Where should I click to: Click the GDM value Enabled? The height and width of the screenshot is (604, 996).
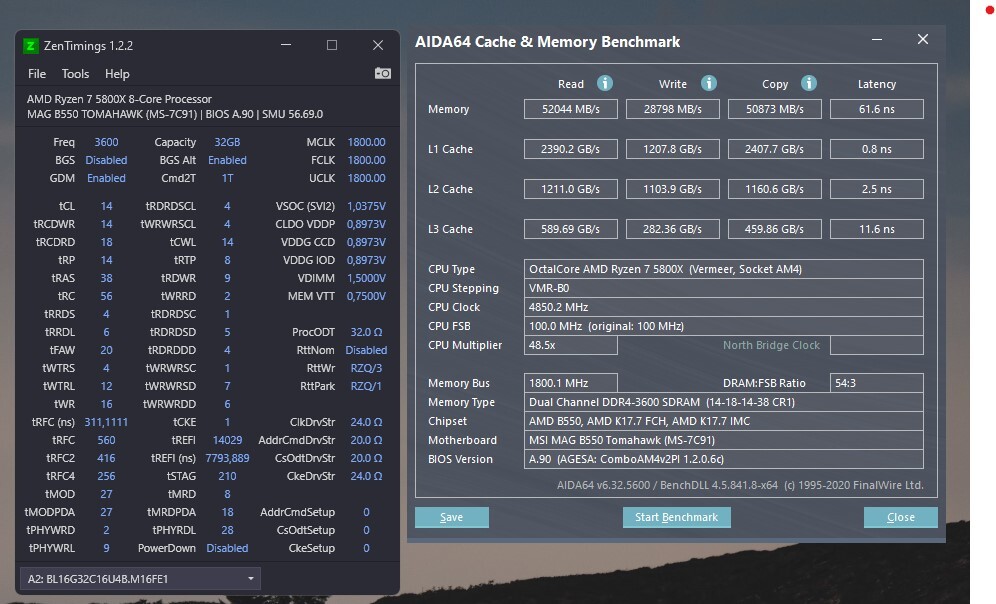pyautogui.click(x=106, y=178)
